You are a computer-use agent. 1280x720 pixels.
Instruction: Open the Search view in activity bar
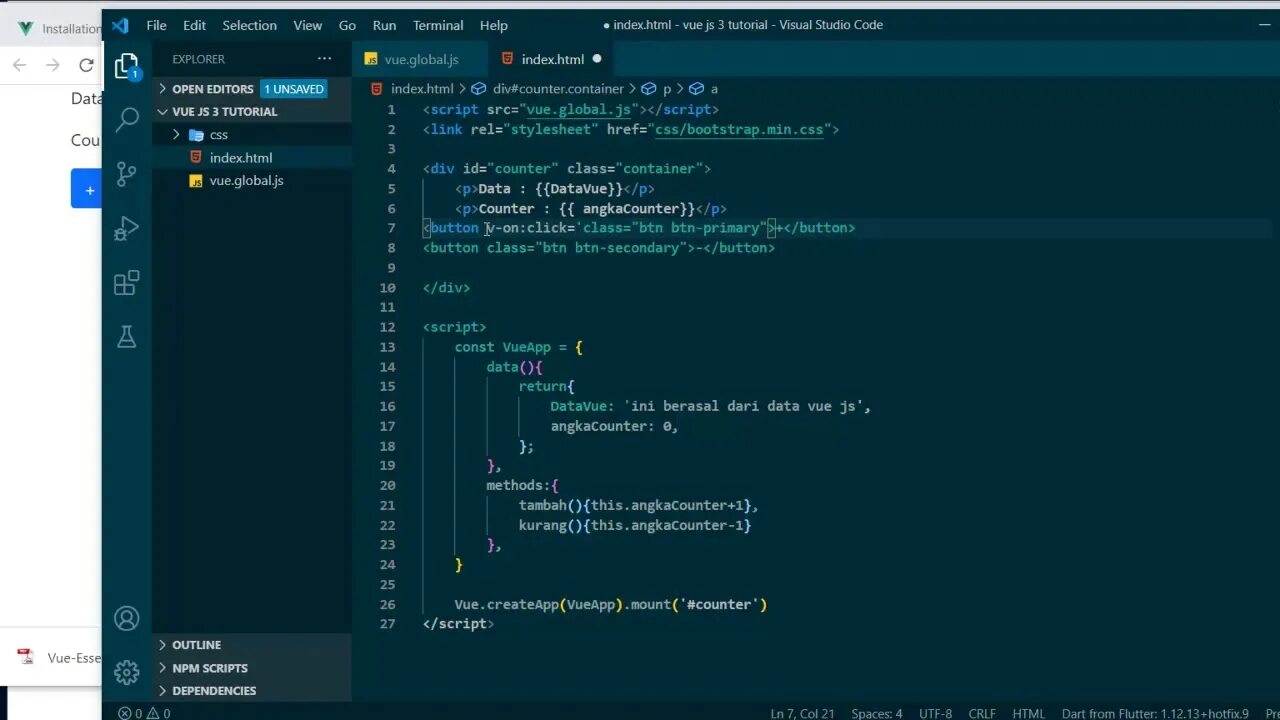pos(127,120)
